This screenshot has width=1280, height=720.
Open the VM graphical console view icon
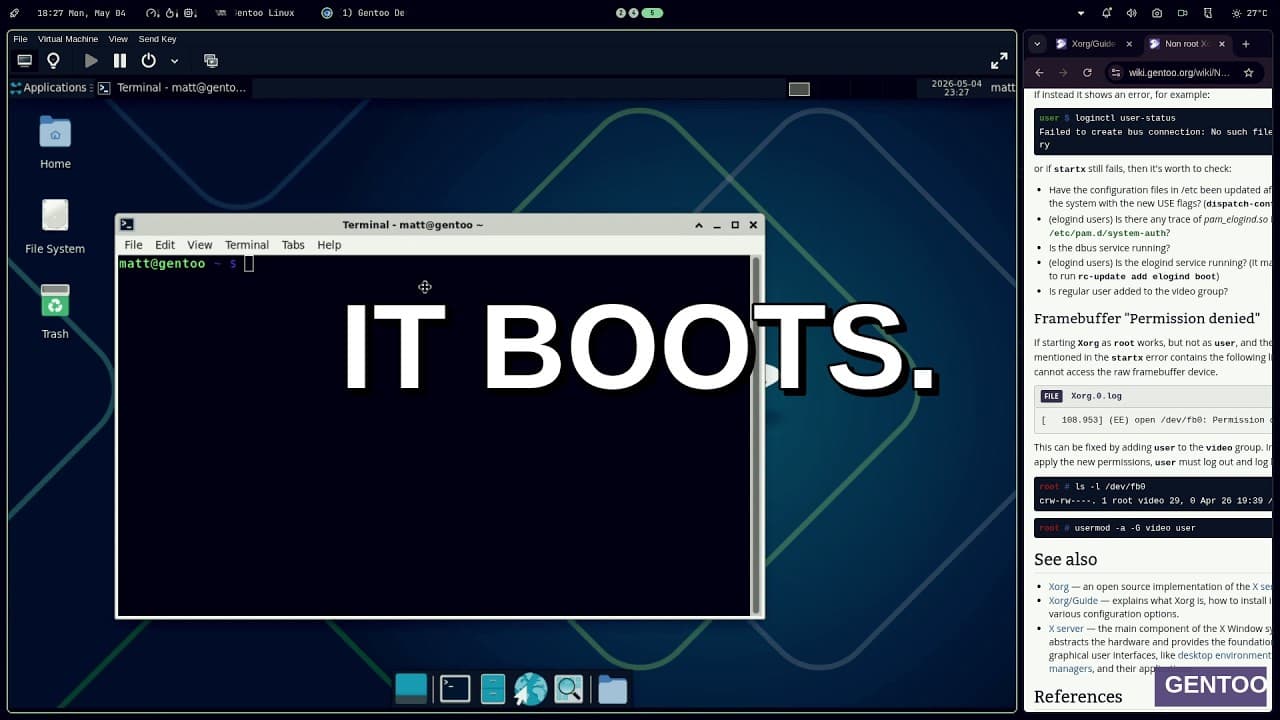tap(25, 61)
